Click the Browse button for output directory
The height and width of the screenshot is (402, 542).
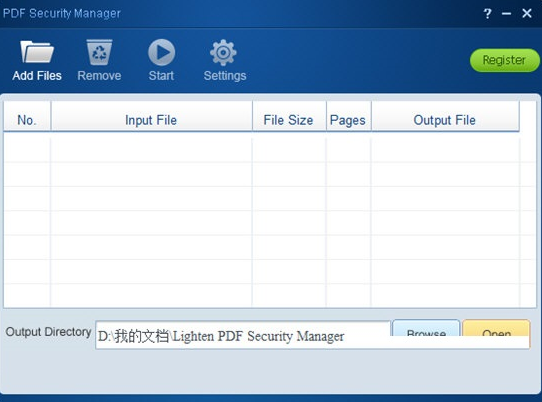426,328
